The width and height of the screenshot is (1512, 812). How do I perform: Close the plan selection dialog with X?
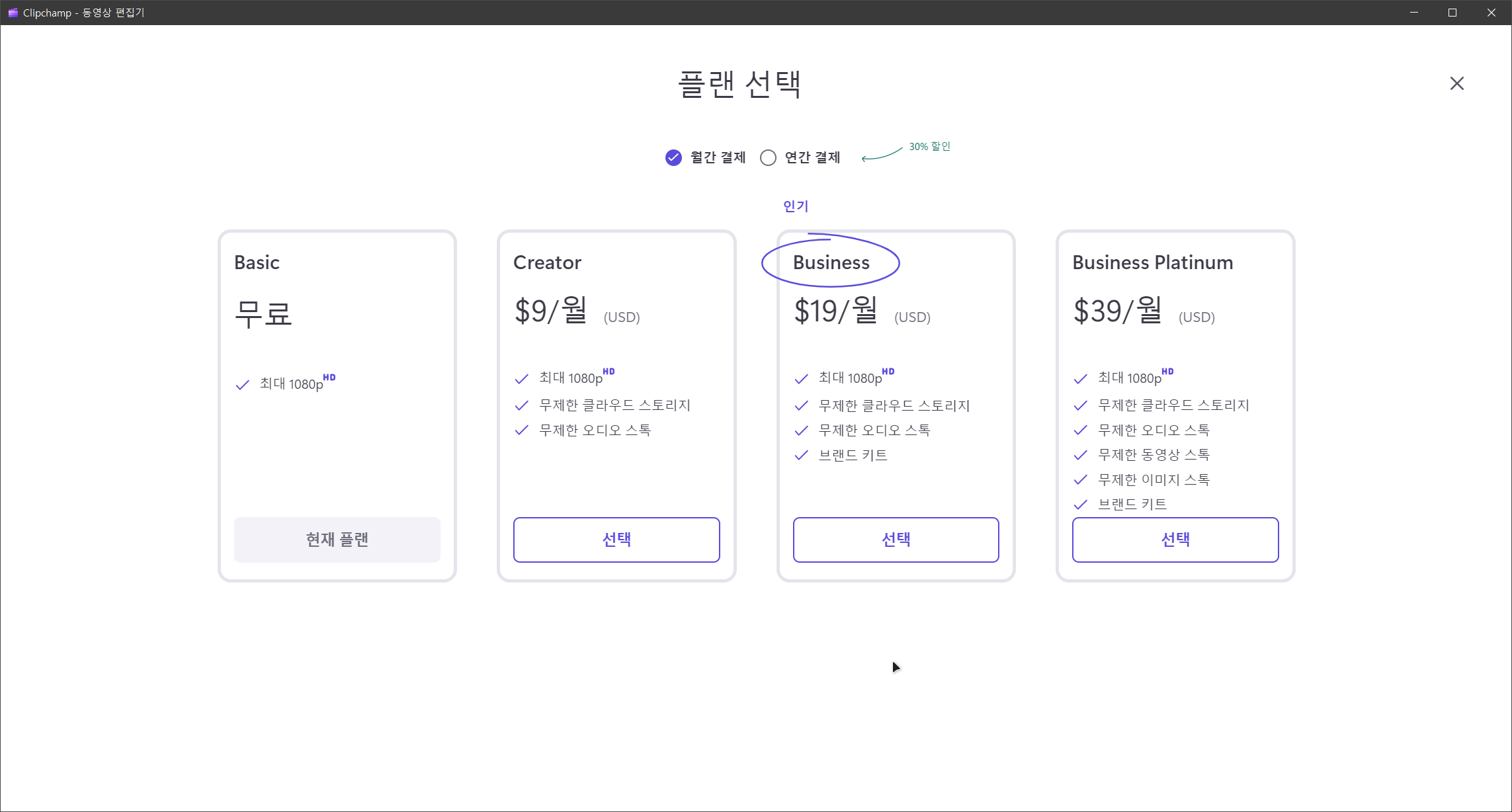pos(1456,83)
